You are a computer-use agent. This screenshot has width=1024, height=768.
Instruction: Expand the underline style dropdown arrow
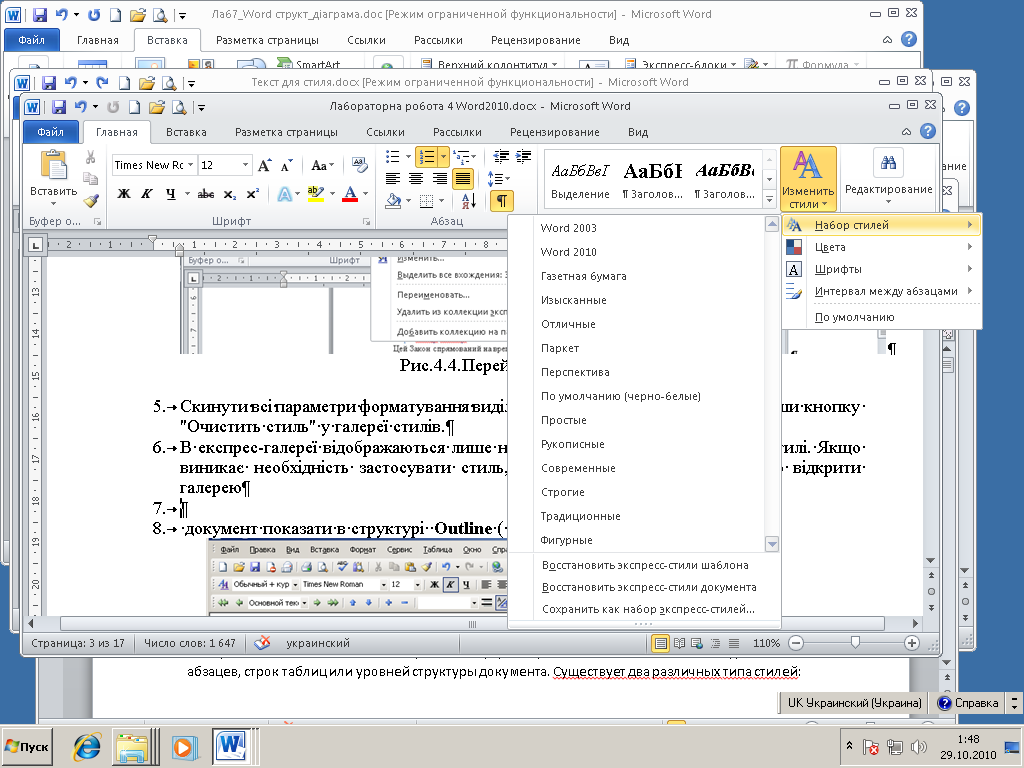(x=187, y=194)
